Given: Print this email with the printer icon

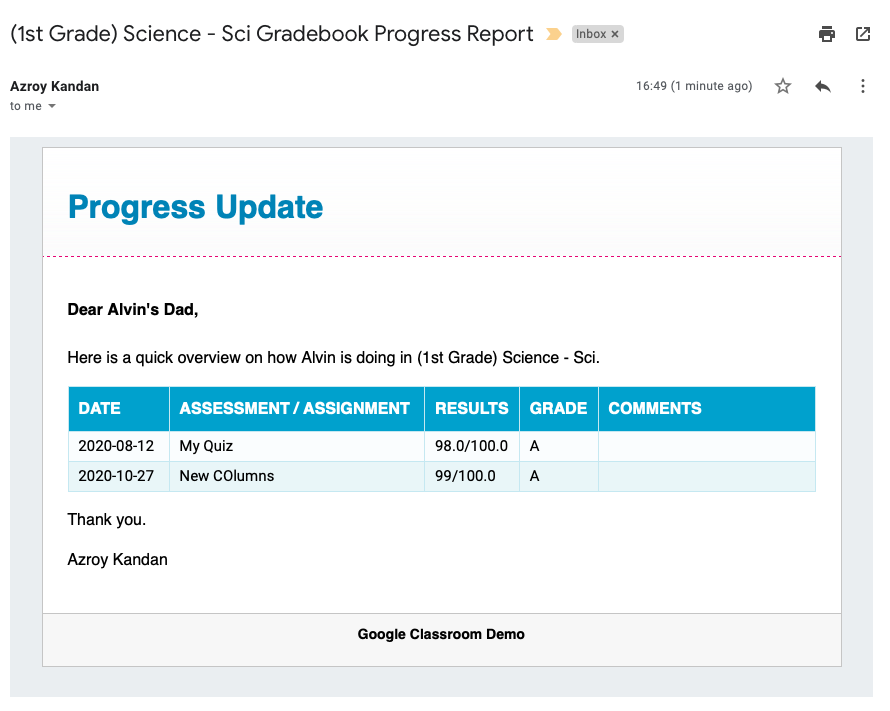Looking at the screenshot, I should 827,34.
